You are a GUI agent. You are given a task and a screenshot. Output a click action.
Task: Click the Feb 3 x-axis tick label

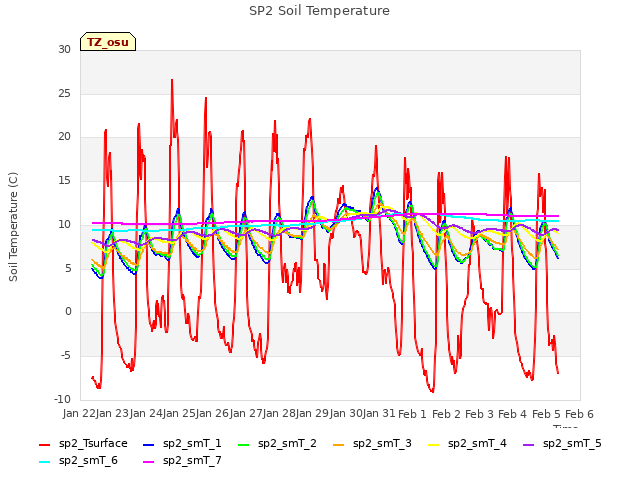click(479, 414)
